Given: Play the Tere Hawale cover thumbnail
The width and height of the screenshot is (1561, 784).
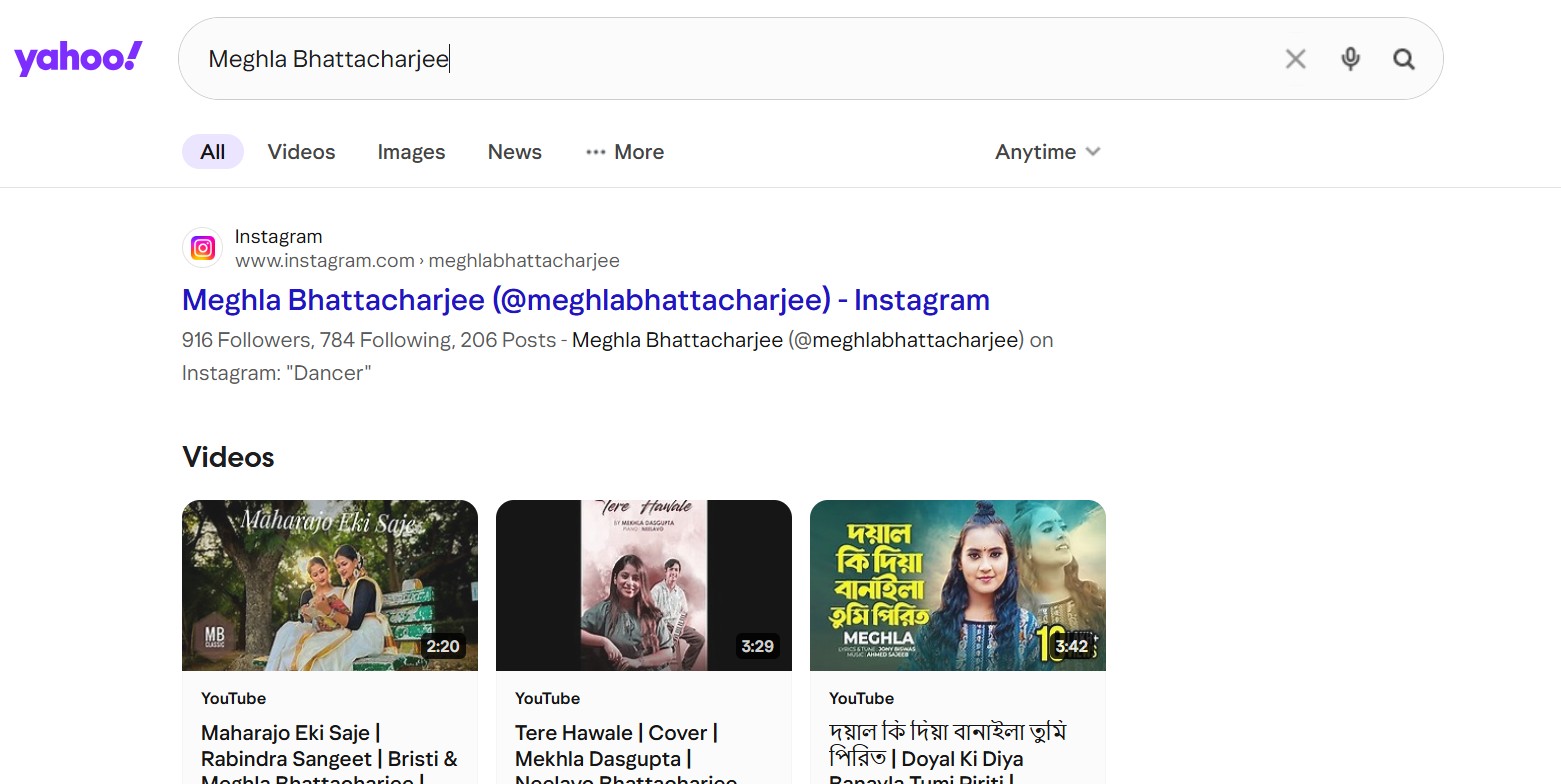Looking at the screenshot, I should (643, 585).
